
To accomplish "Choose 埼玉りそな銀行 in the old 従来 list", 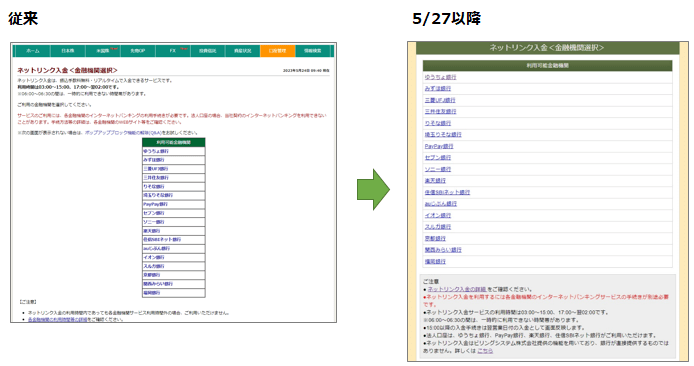I will [x=158, y=195].
